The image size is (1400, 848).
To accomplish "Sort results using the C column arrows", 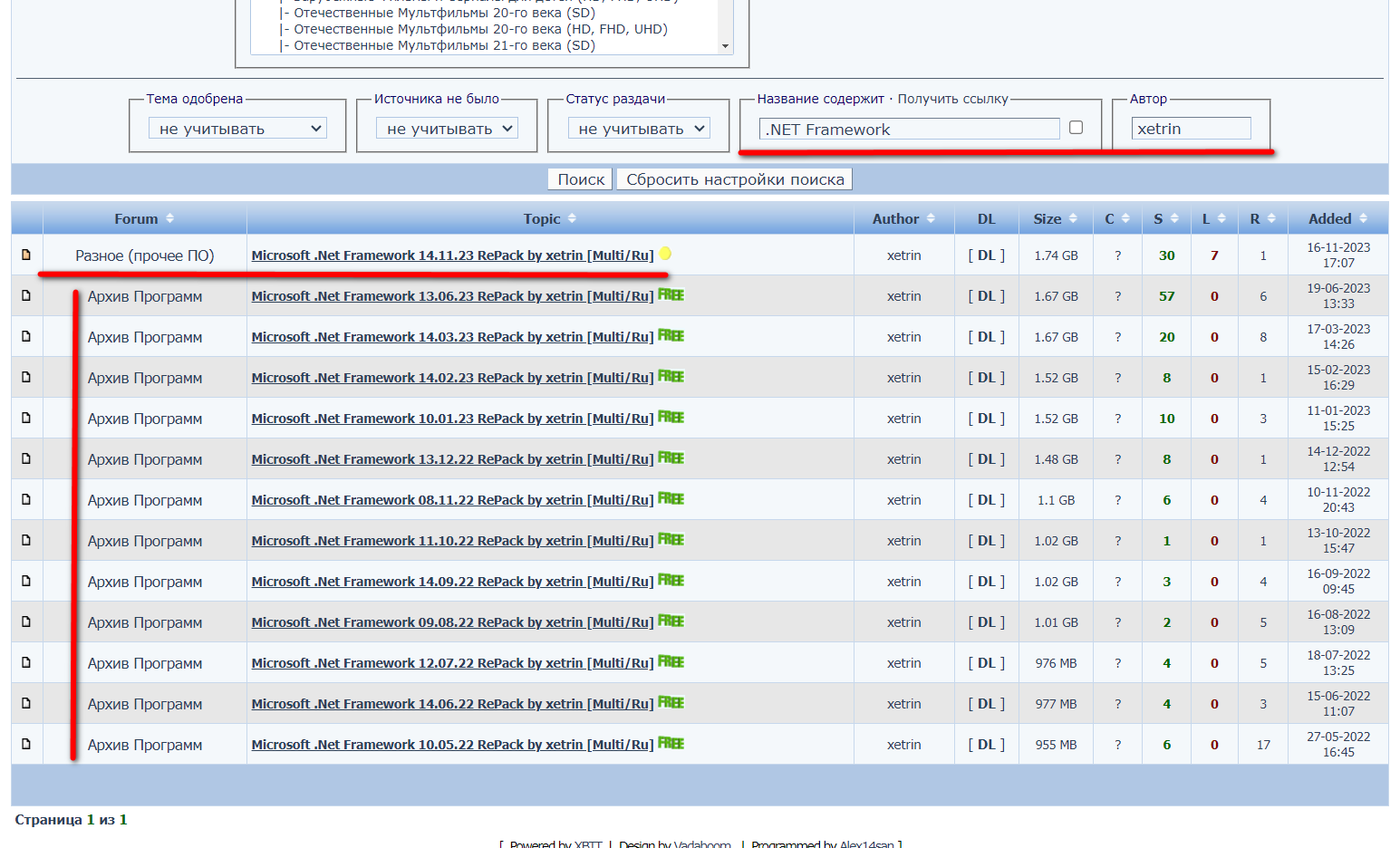I will [1125, 218].
